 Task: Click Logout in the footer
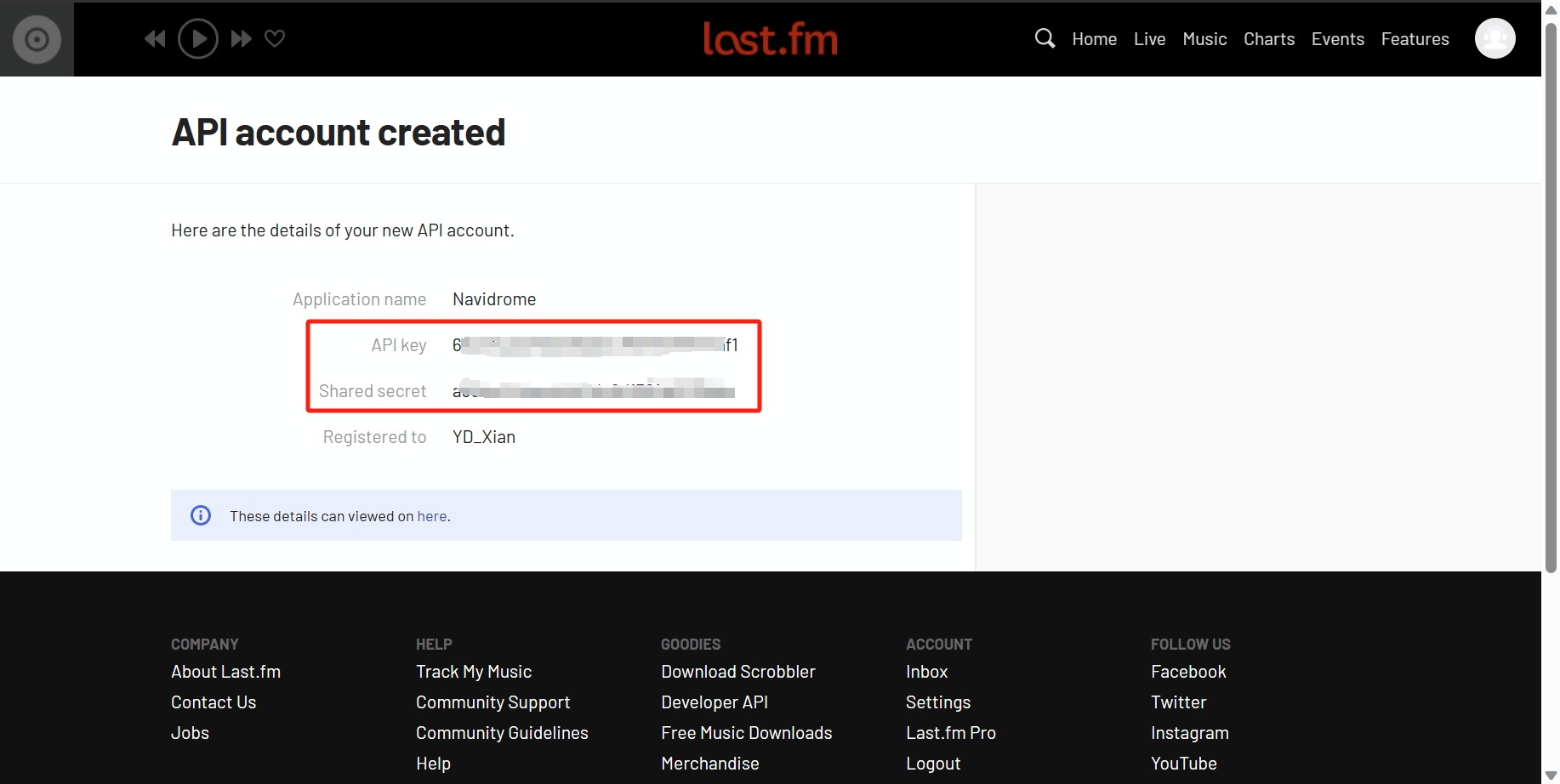(933, 764)
